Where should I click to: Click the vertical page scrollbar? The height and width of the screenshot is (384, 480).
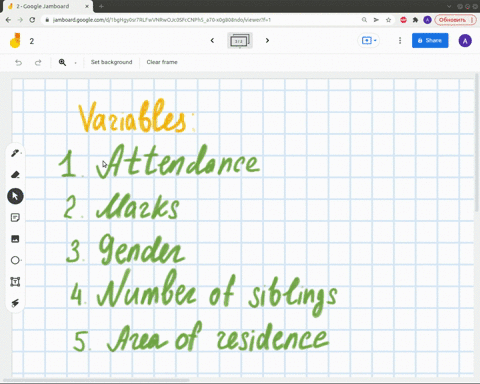click(x=477, y=143)
